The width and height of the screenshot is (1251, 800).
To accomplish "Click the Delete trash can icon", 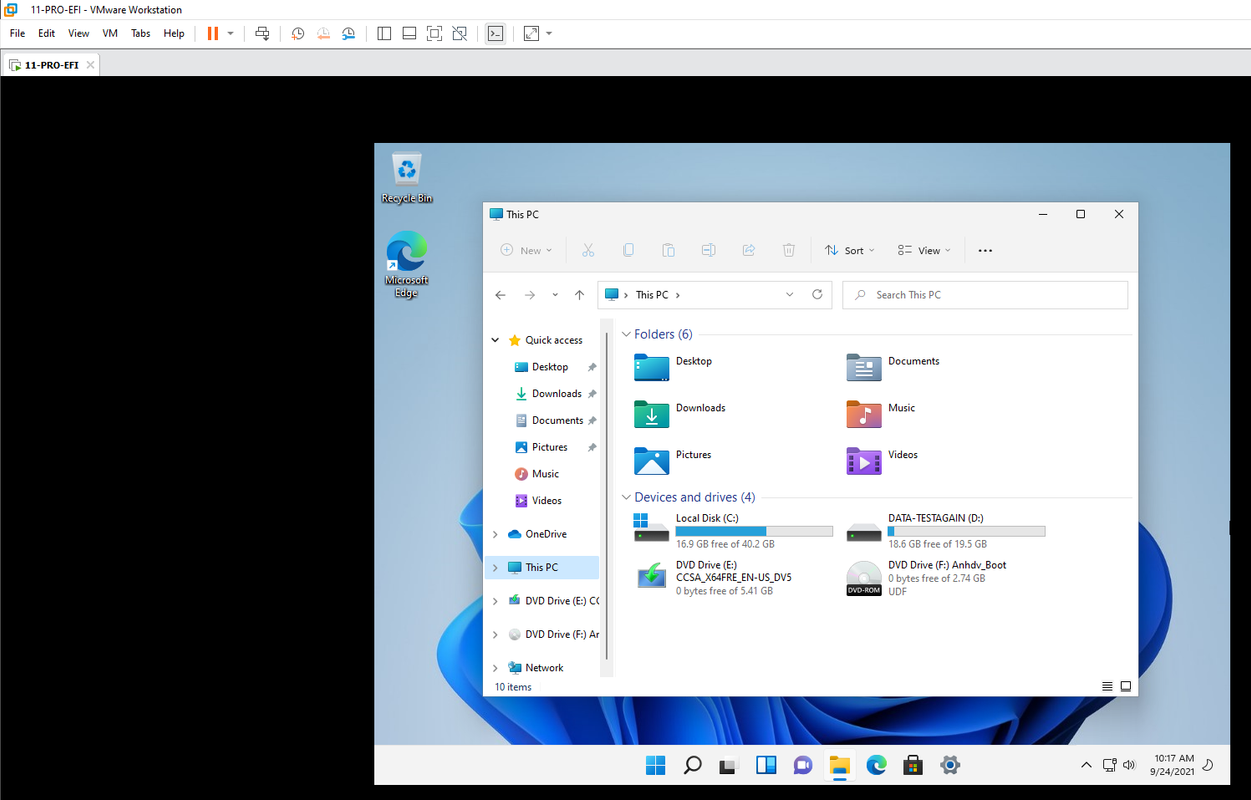I will 788,250.
